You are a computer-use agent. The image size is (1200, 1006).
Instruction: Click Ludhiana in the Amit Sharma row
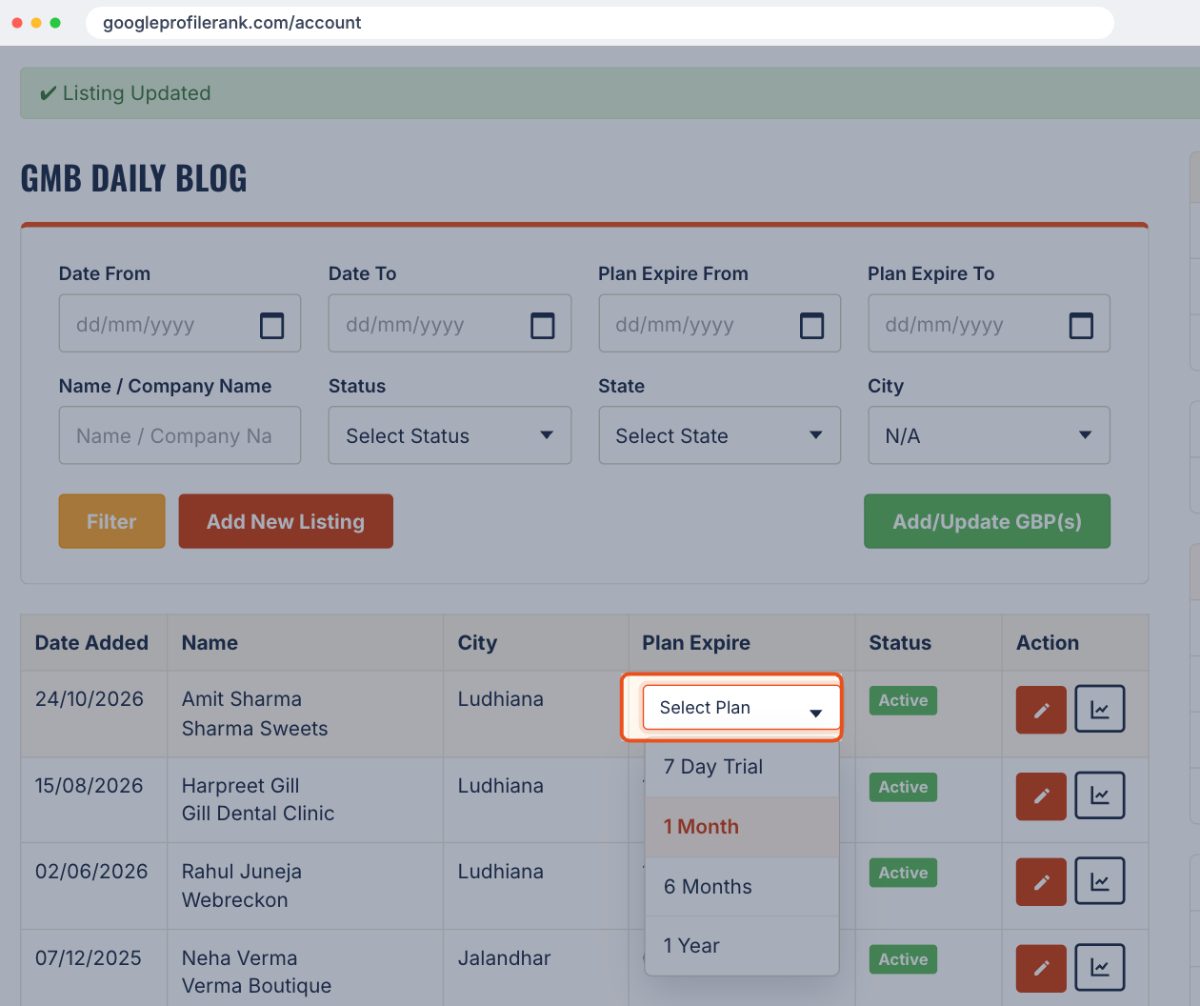coord(501,699)
